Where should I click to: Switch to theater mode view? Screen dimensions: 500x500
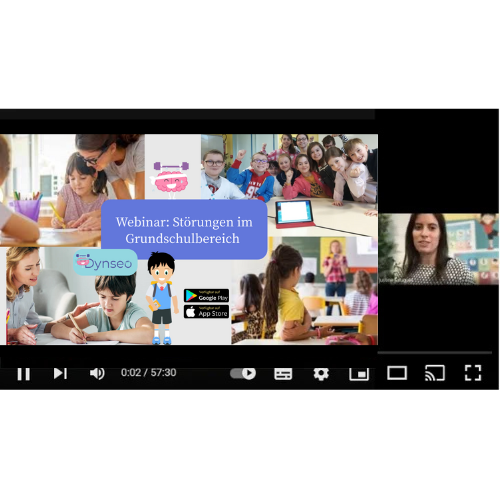[397, 373]
